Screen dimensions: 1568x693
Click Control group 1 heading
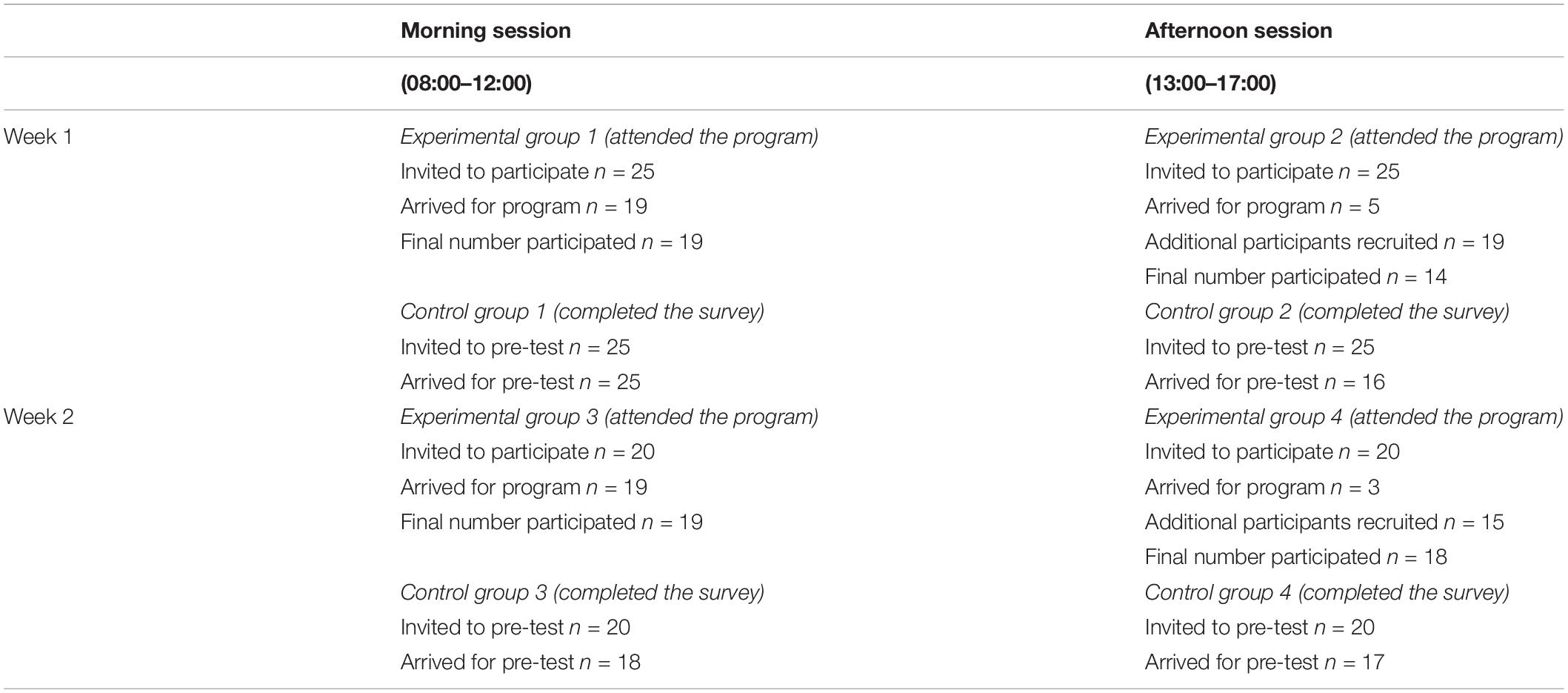(583, 312)
